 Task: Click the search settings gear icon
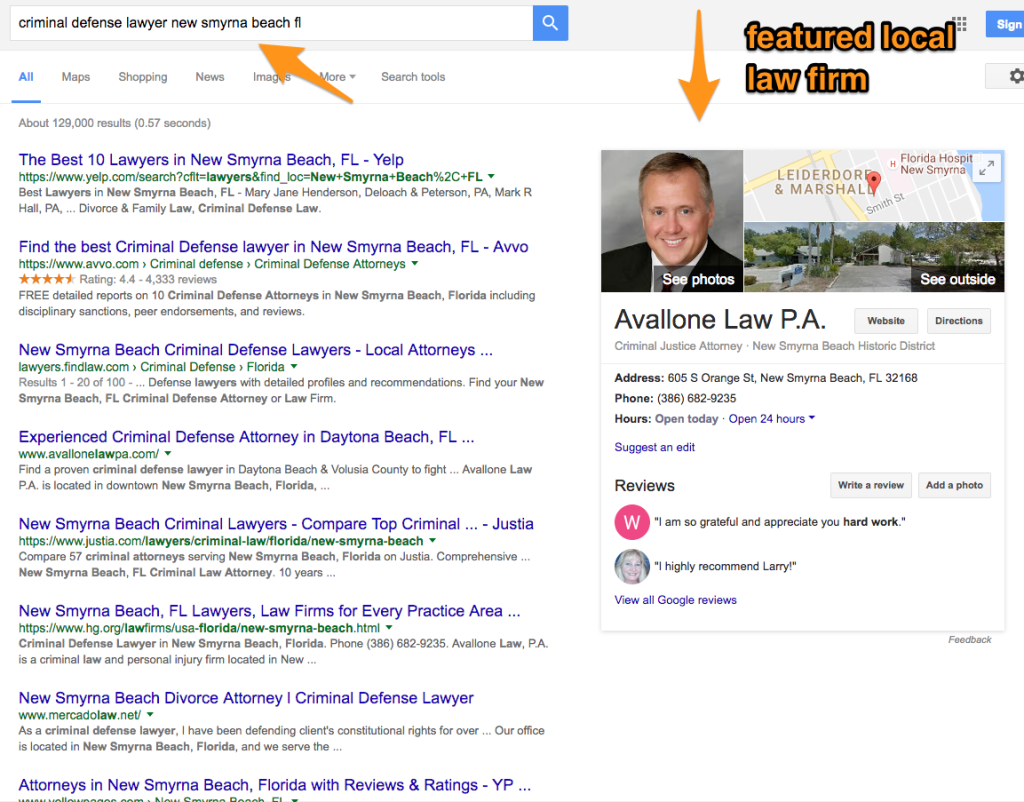[x=1017, y=76]
